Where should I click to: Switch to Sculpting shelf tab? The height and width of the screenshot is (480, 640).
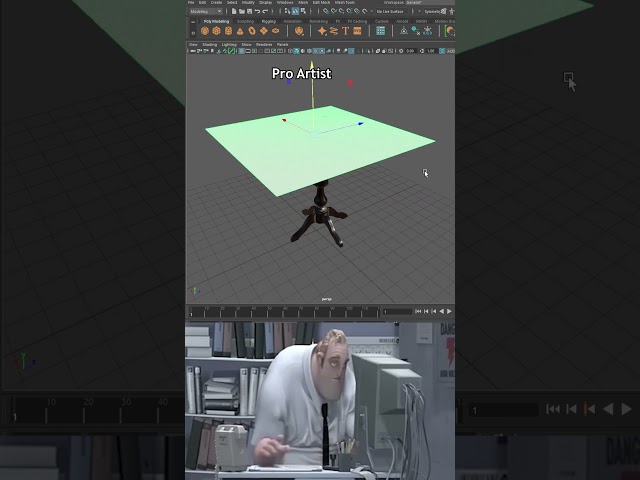[x=245, y=21]
